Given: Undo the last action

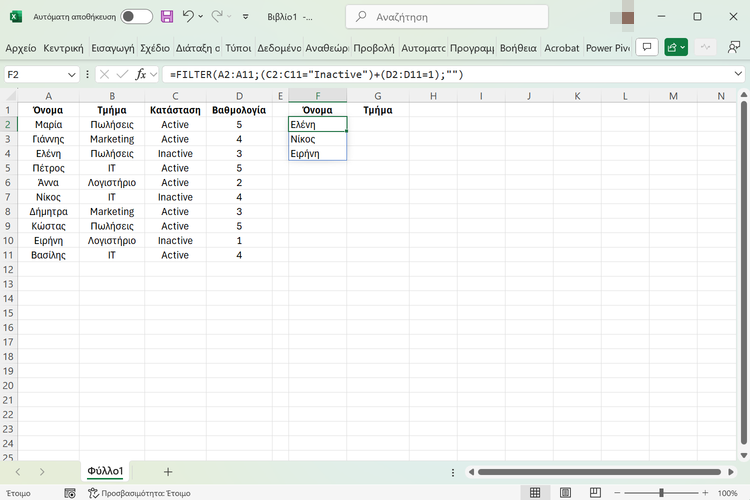Looking at the screenshot, I should [188, 17].
